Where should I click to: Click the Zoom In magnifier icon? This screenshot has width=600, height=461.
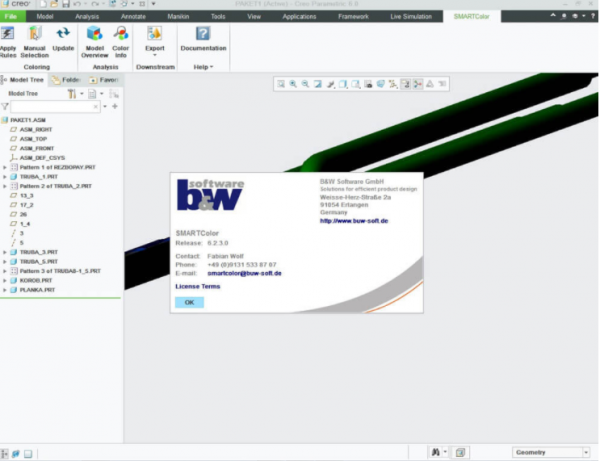293,84
